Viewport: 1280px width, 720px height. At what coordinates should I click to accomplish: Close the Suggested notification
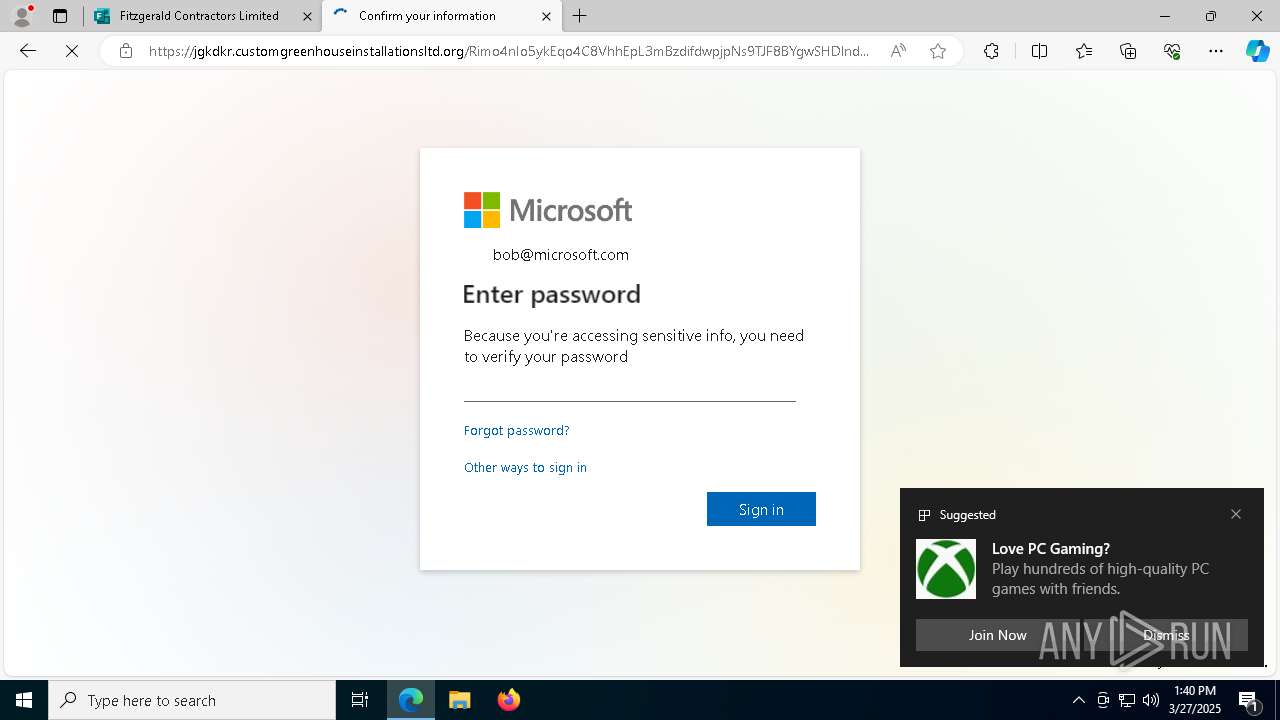(x=1236, y=514)
